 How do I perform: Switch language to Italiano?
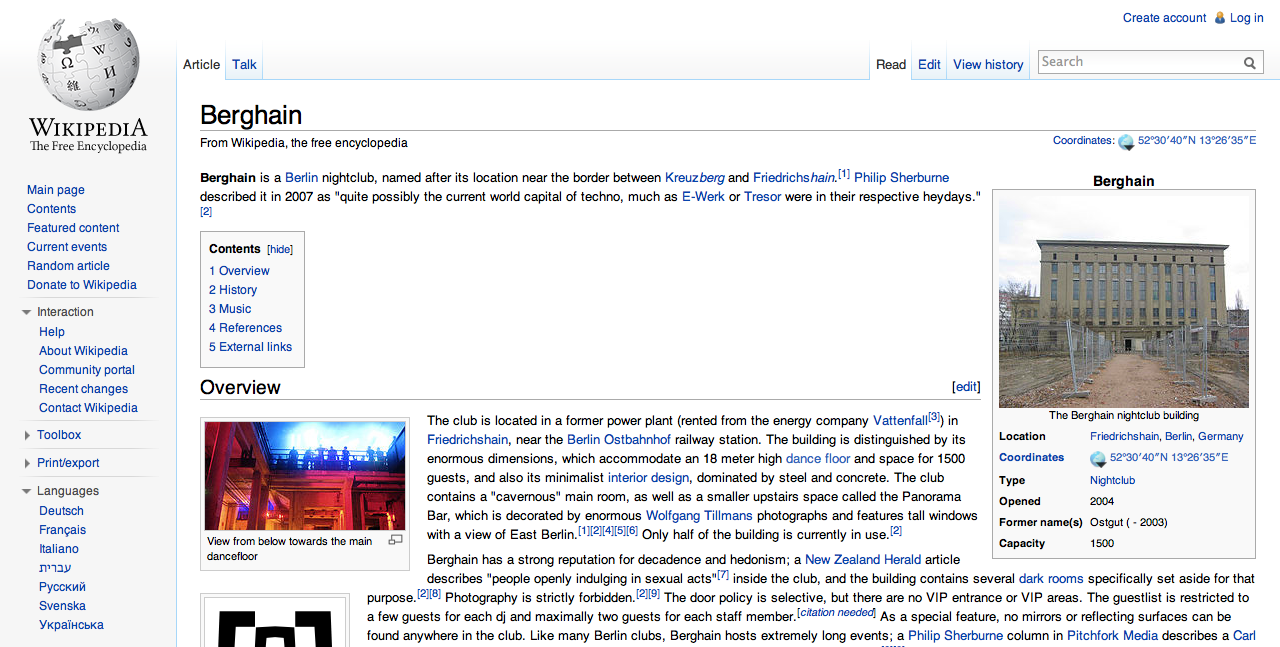pyautogui.click(x=58, y=549)
